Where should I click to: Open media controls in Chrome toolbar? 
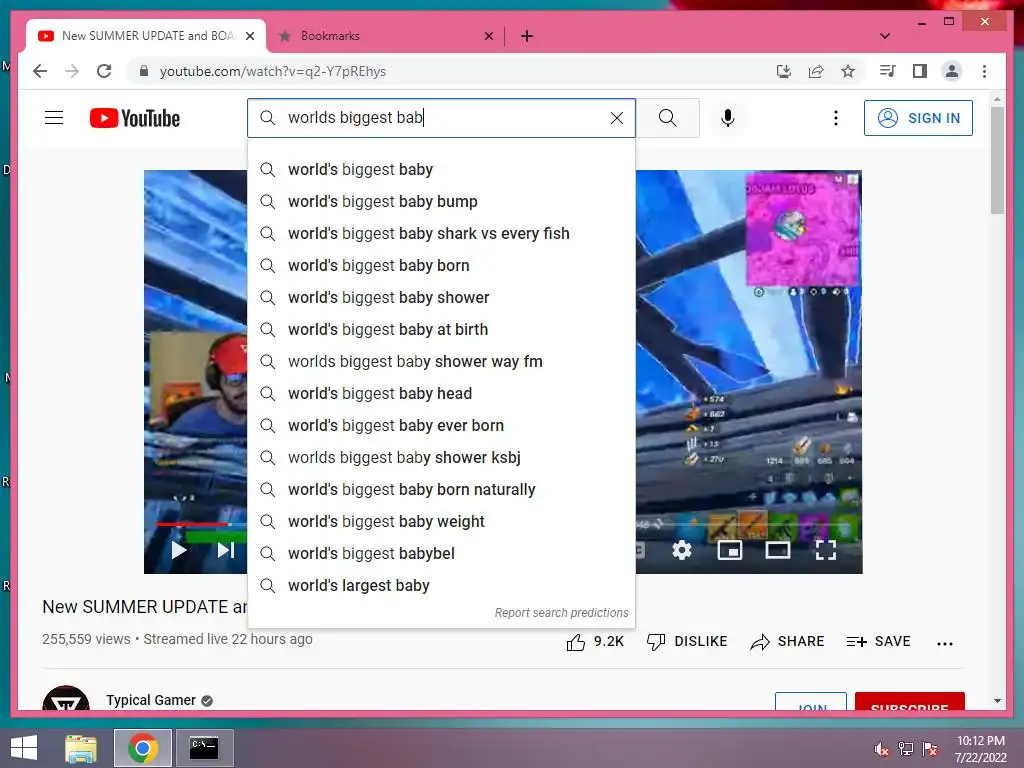tap(887, 71)
